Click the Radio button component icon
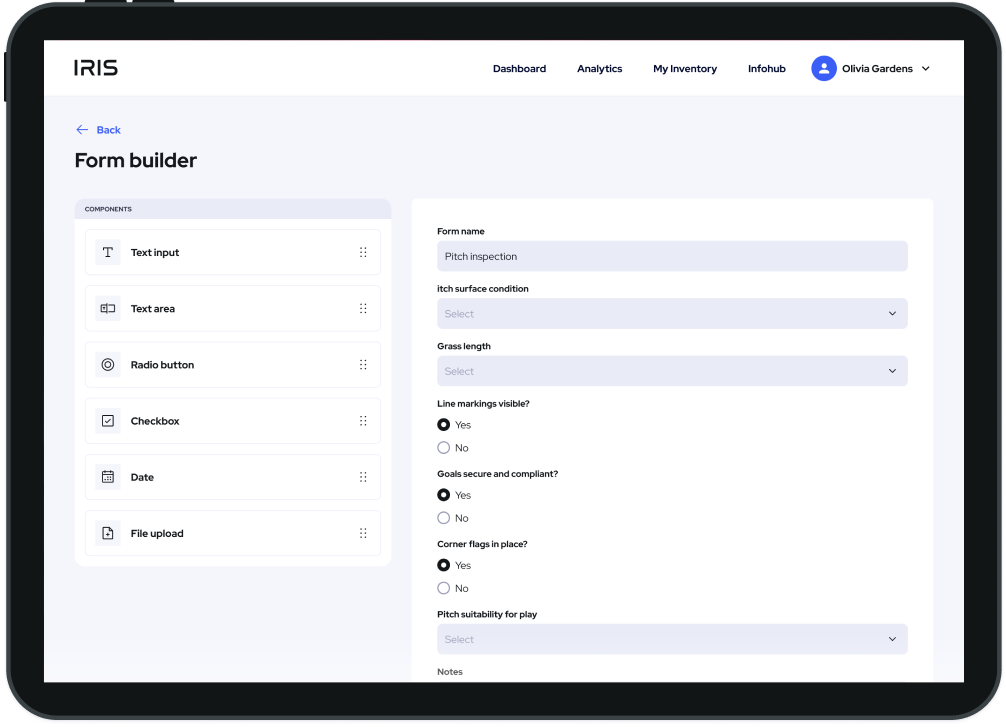1006x727 pixels. (x=107, y=364)
